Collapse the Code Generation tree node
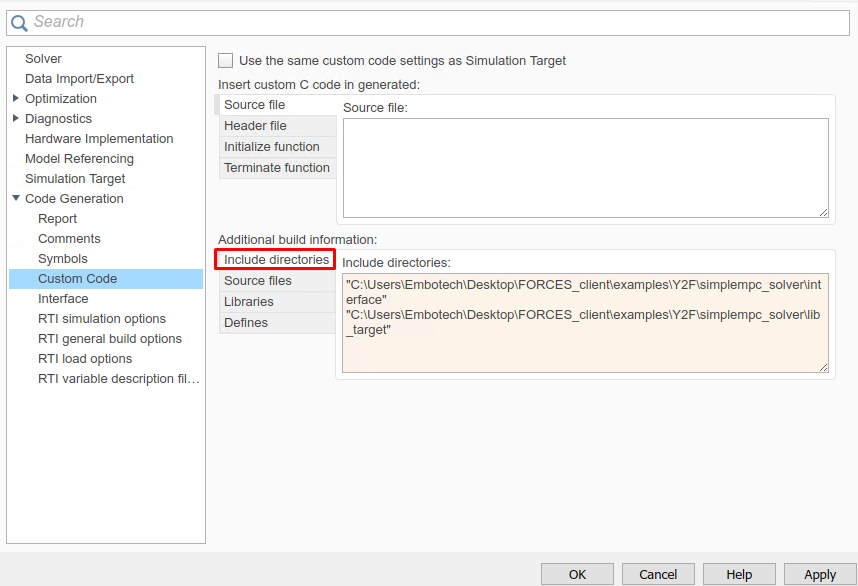Screen dimensions: 858x586 click(16, 199)
